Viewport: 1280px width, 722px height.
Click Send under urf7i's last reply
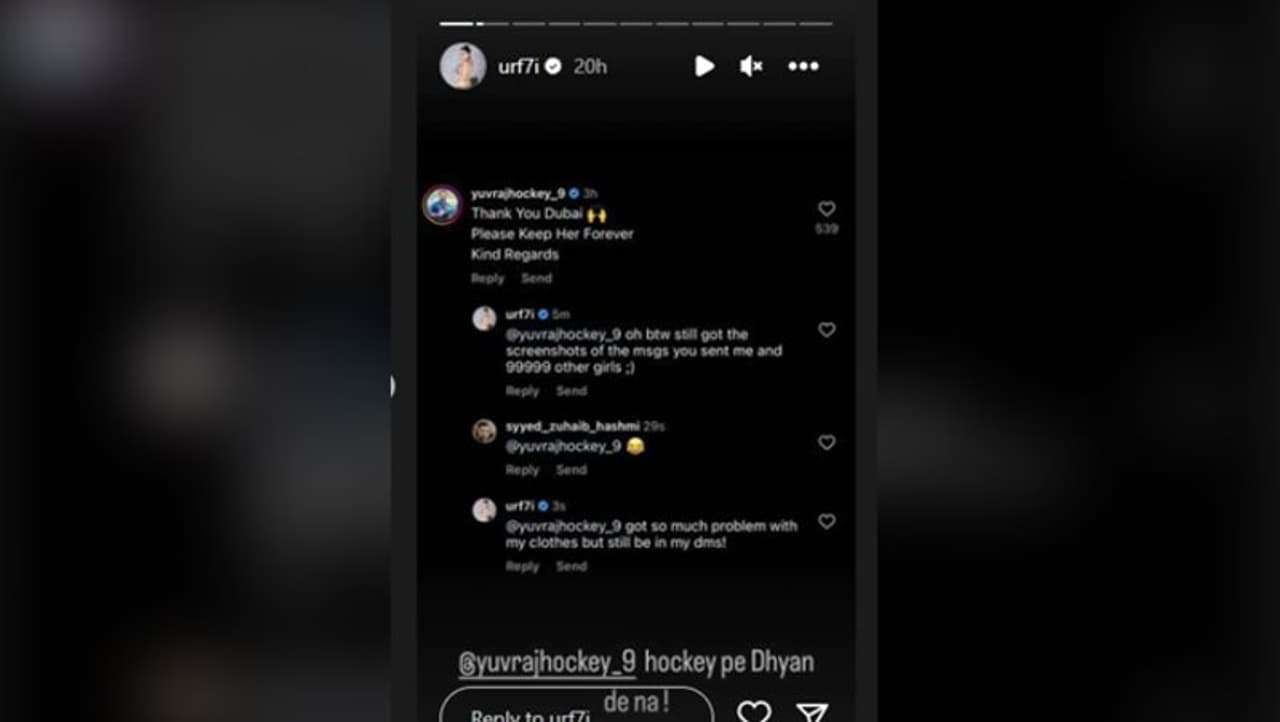[571, 566]
